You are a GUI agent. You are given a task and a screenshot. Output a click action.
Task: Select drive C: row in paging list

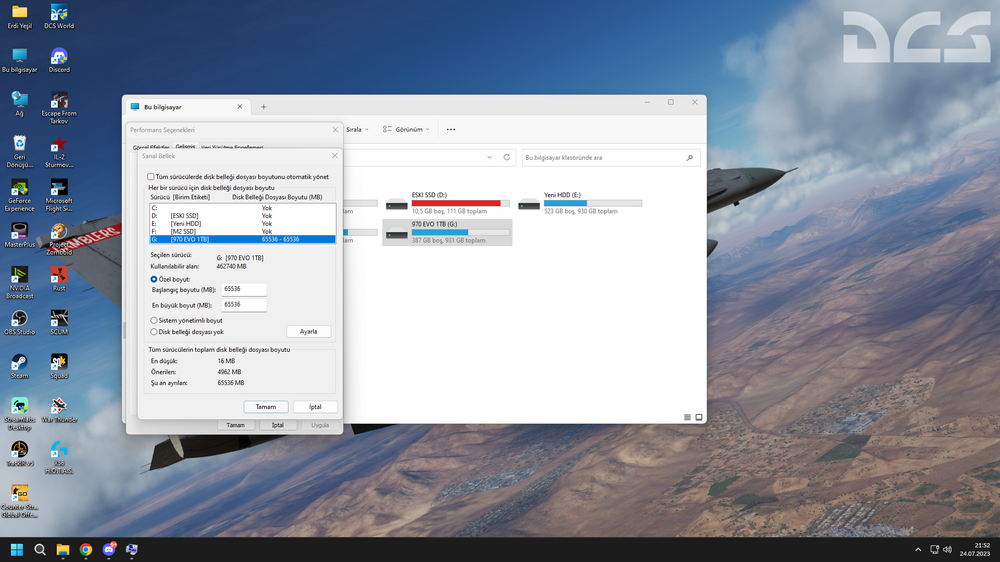tap(242, 208)
